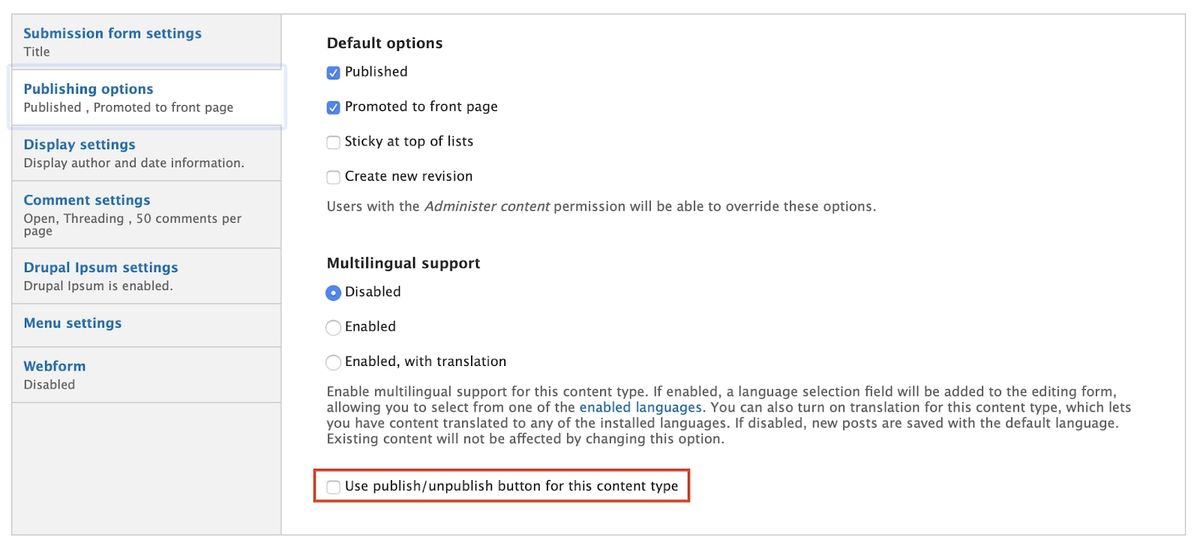Screen dimensions: 1200x549
Task: Enable the publish/unpublish button checkbox
Action: [x=334, y=487]
